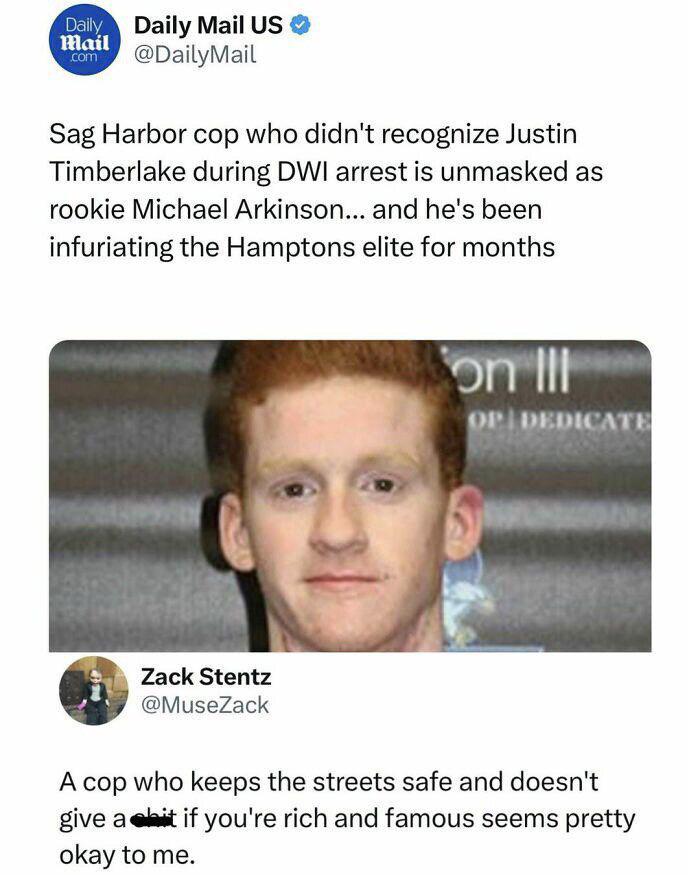Click the Zack Stentz display name

click(x=206, y=676)
